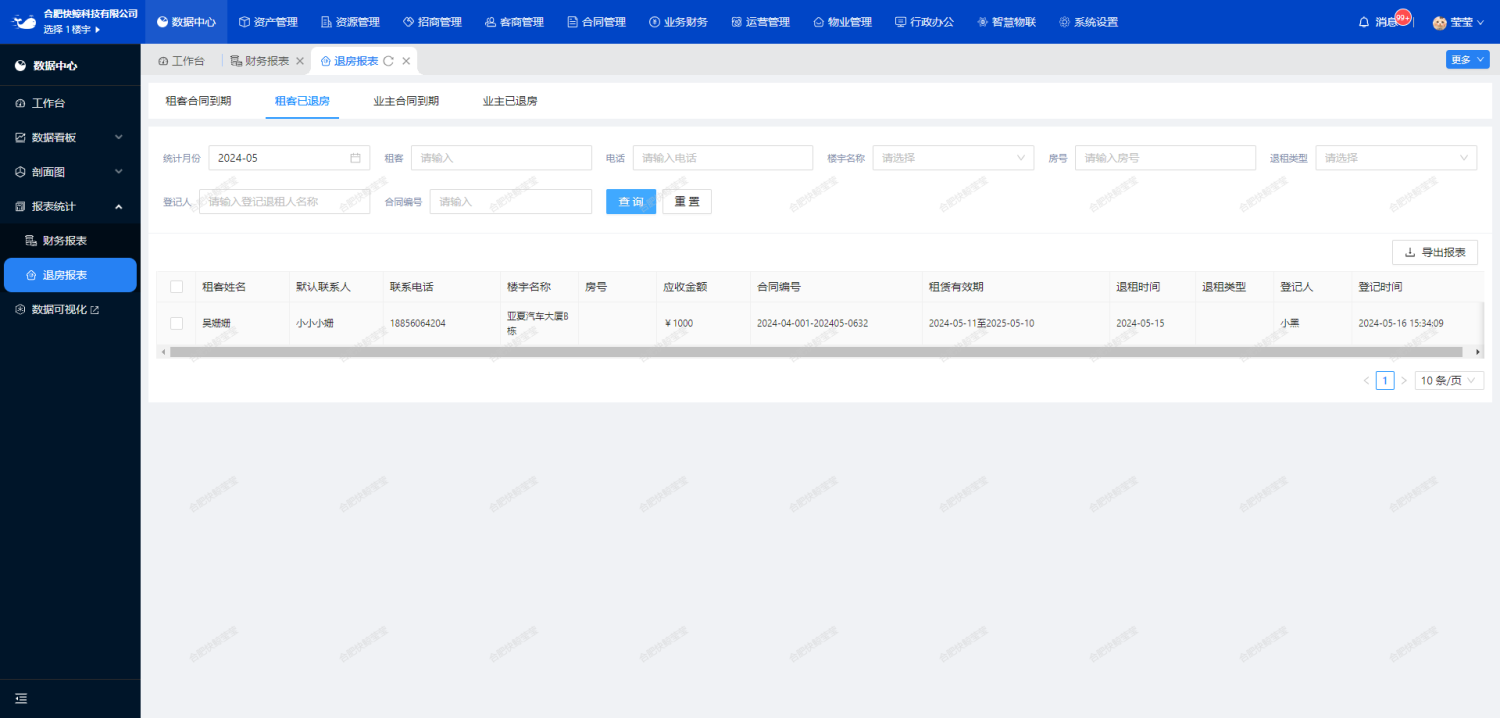Screen dimensions: 1500x718
Task: Click the 统计月份 date field
Action: tap(289, 158)
